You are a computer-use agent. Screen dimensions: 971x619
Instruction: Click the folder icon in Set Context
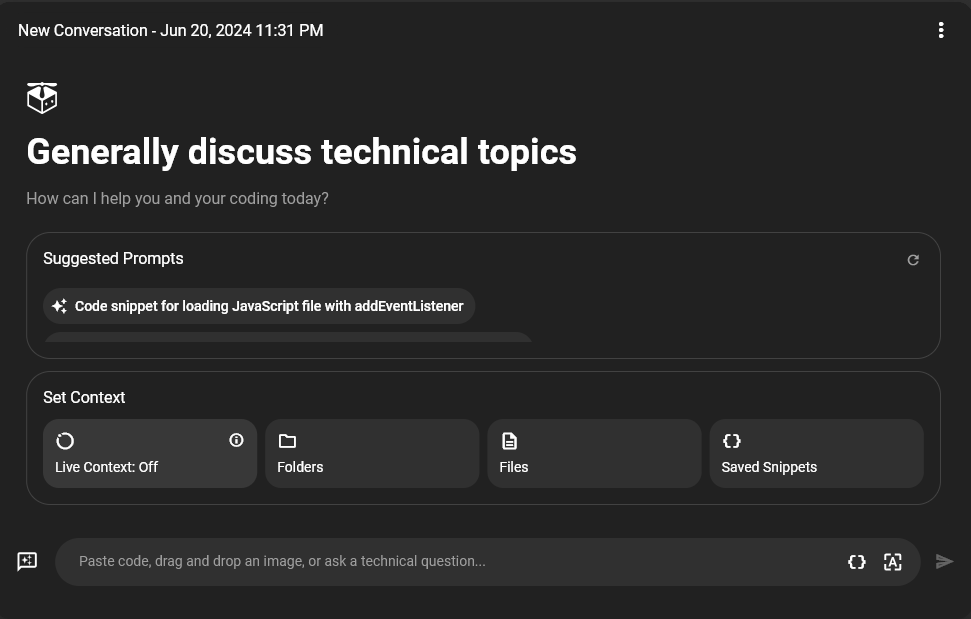[x=287, y=441]
